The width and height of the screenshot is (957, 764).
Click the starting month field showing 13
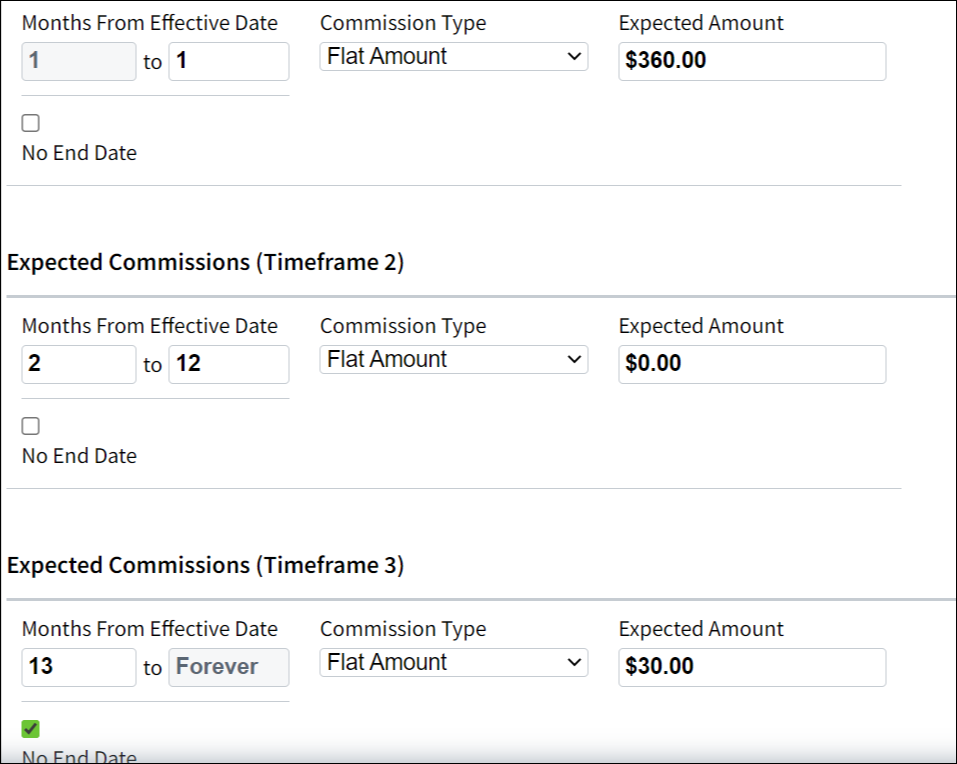pos(78,667)
